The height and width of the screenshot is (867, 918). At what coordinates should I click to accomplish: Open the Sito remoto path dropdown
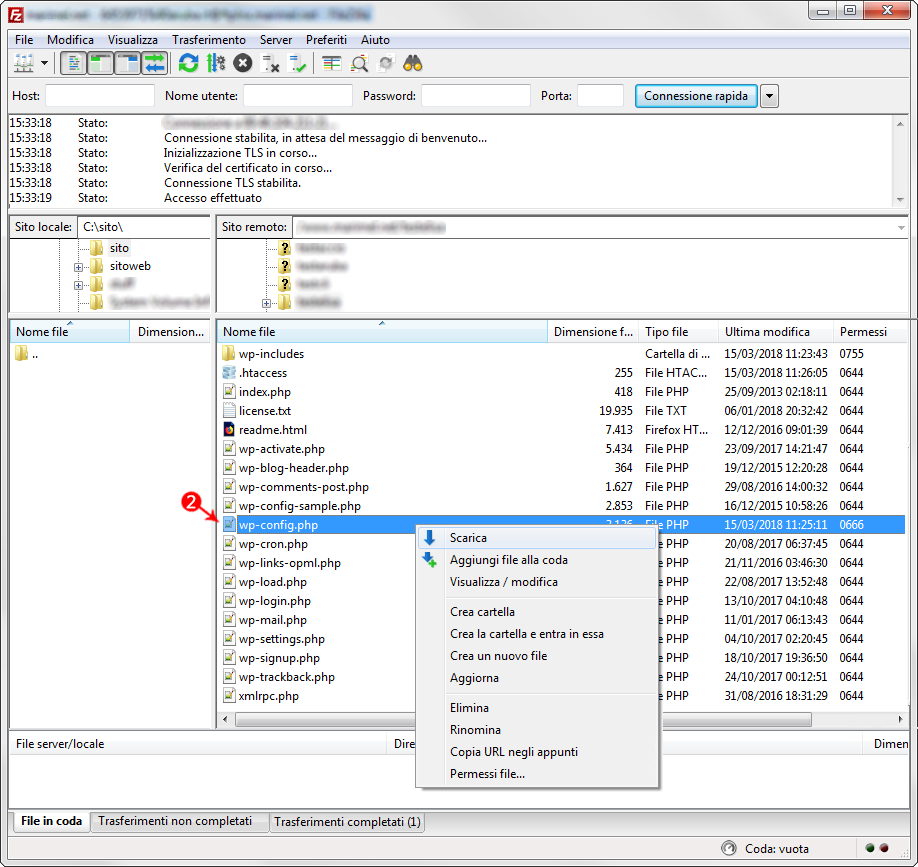[901, 227]
